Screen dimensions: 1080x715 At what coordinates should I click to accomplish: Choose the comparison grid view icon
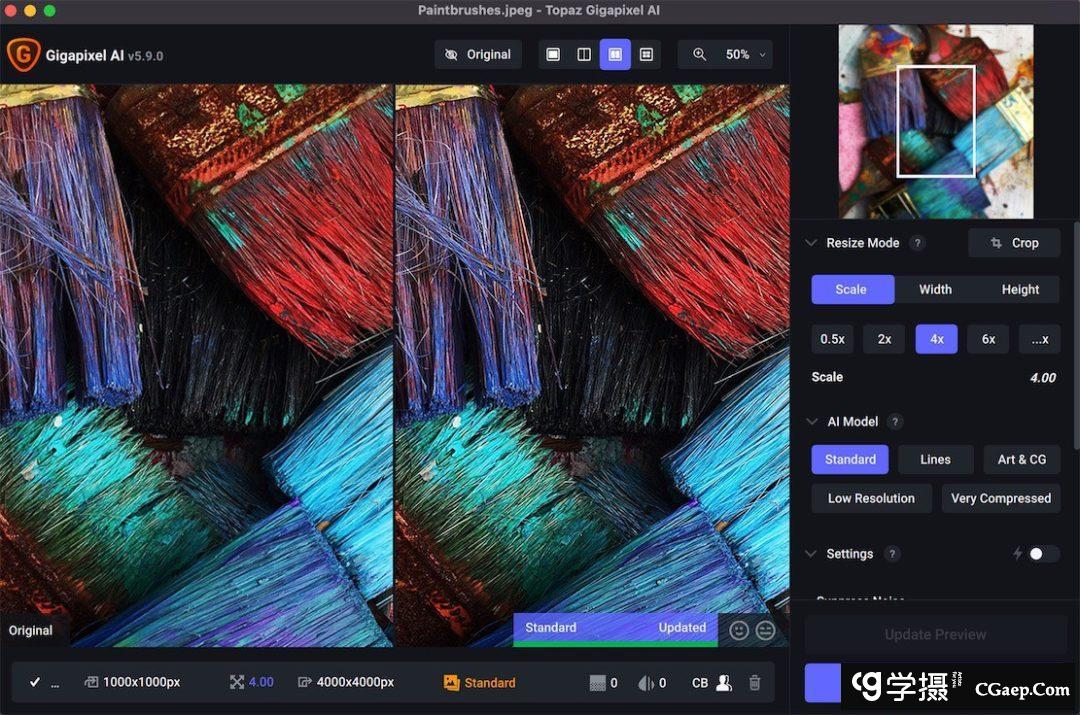646,55
